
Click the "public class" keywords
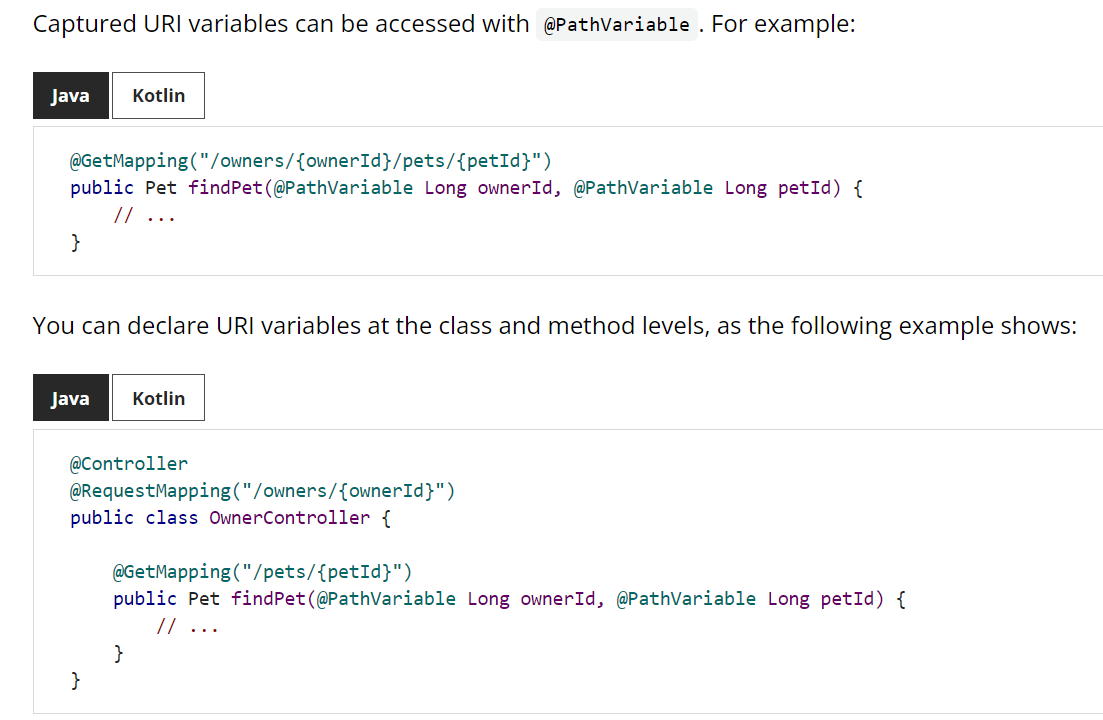134,518
